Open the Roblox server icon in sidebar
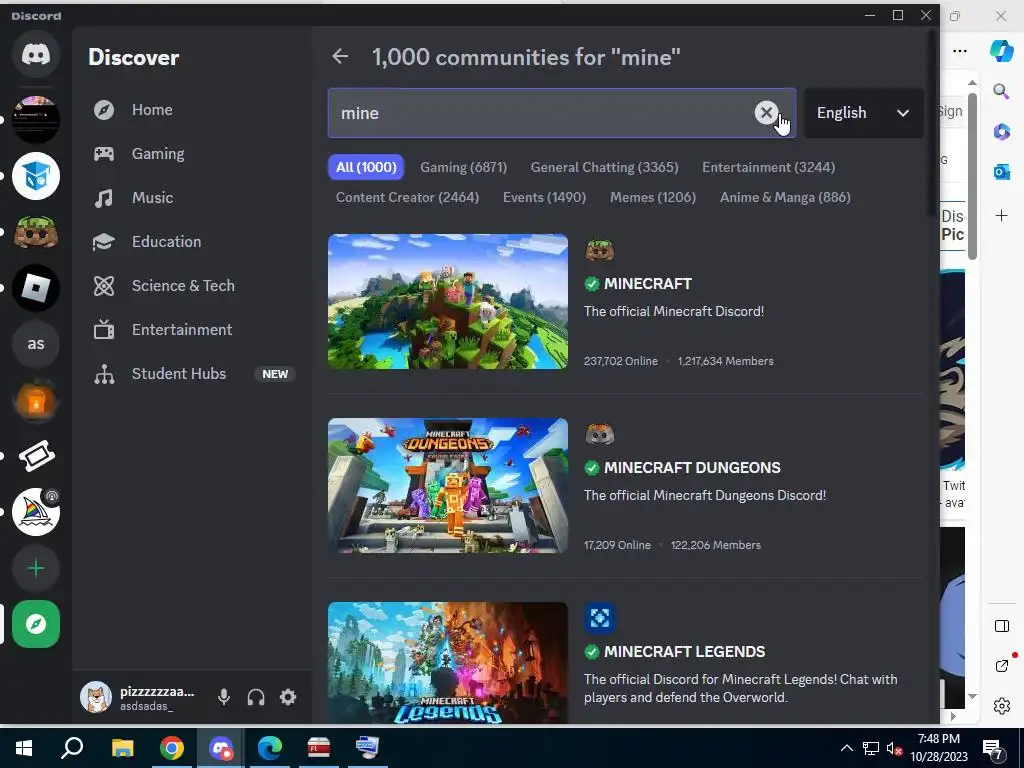The width and height of the screenshot is (1024, 768). pyautogui.click(x=36, y=288)
